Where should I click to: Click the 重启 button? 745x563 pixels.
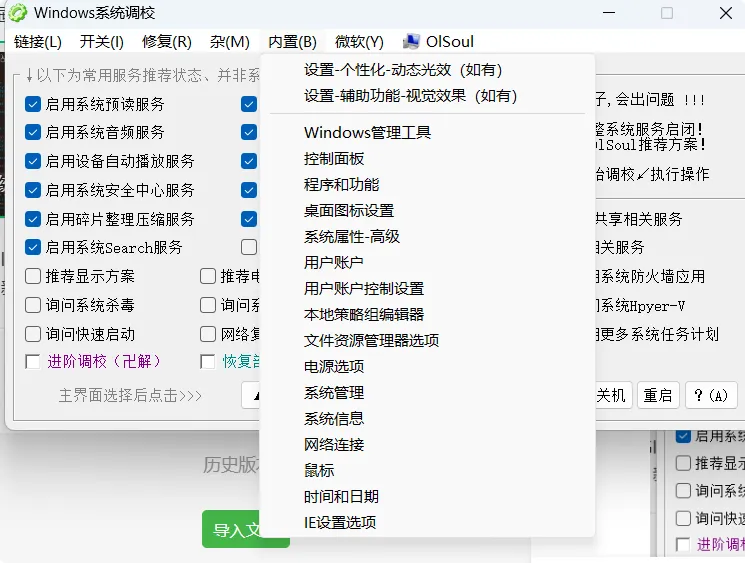pyautogui.click(x=658, y=395)
